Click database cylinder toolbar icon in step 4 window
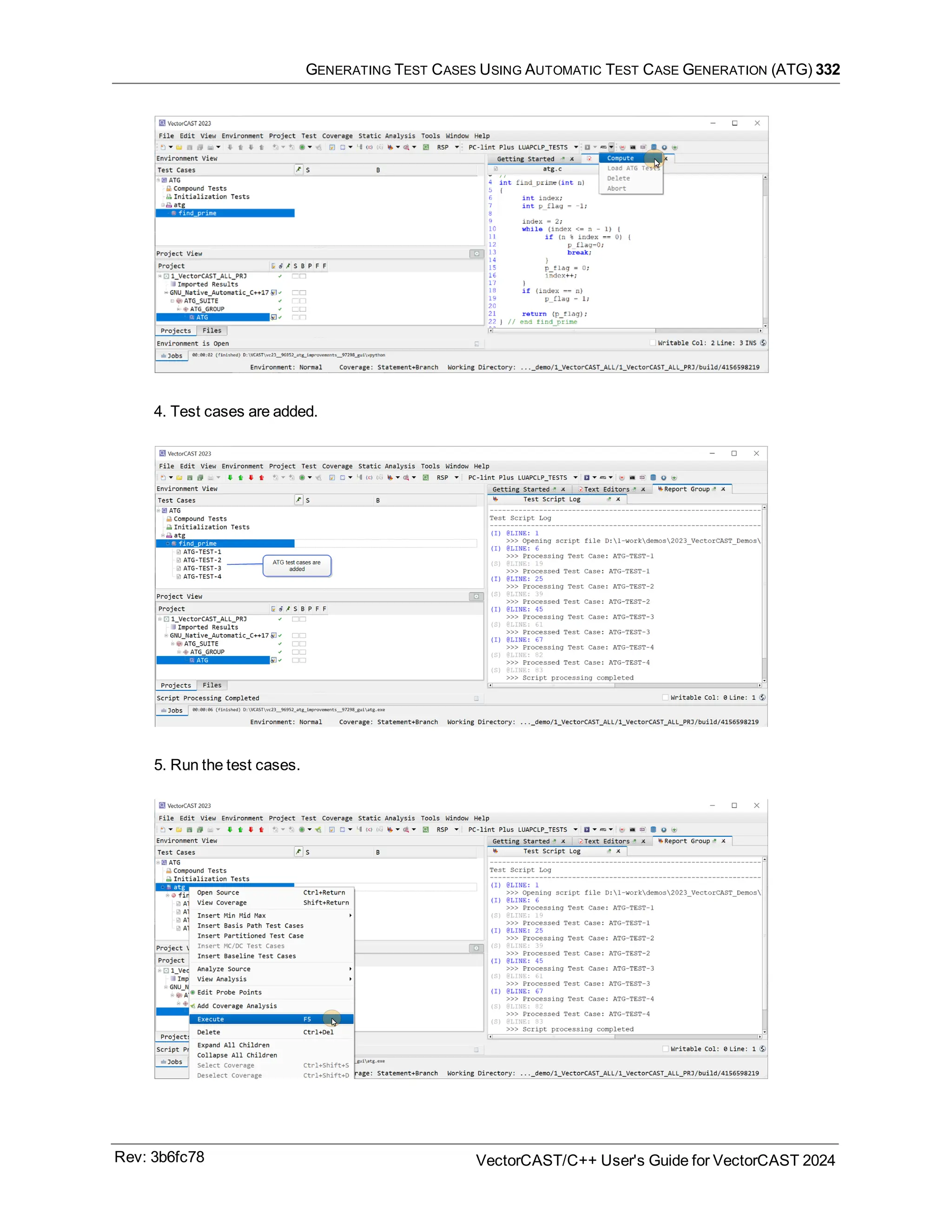 (653, 478)
